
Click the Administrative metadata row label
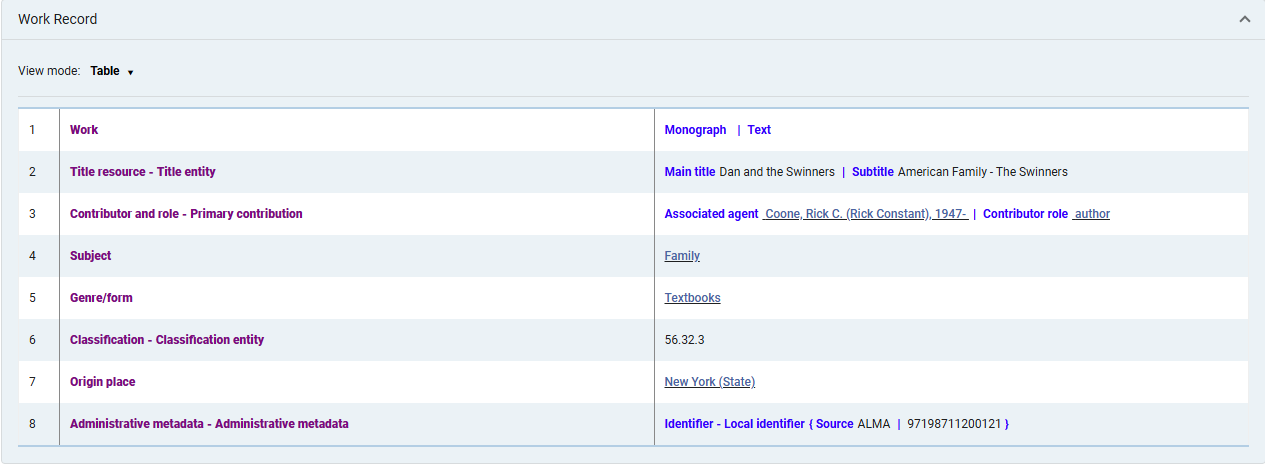pyautogui.click(x=209, y=424)
